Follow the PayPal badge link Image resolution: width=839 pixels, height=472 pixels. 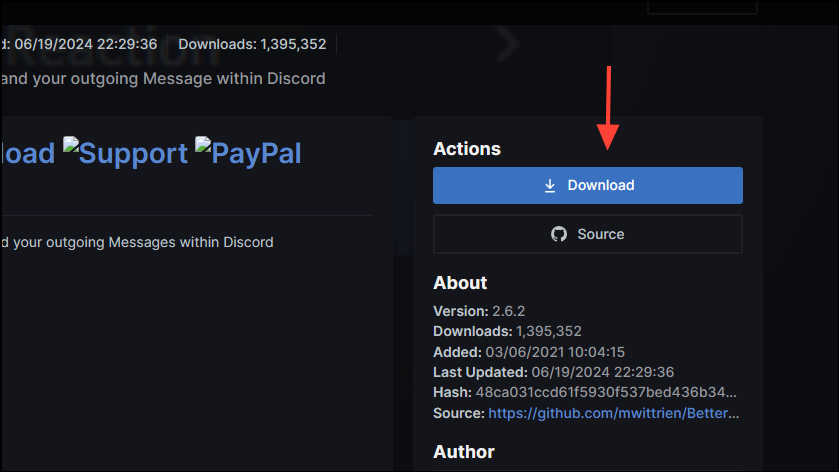click(x=256, y=152)
